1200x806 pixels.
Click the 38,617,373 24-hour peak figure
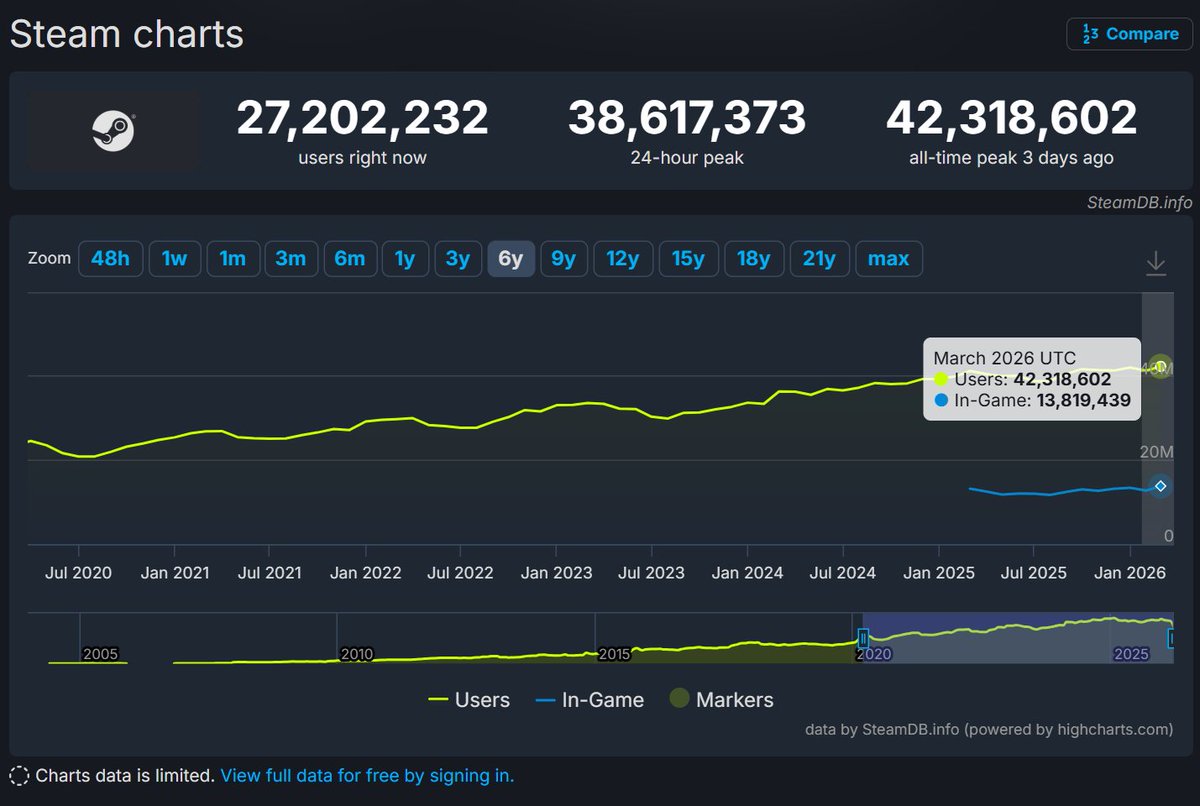click(x=687, y=118)
